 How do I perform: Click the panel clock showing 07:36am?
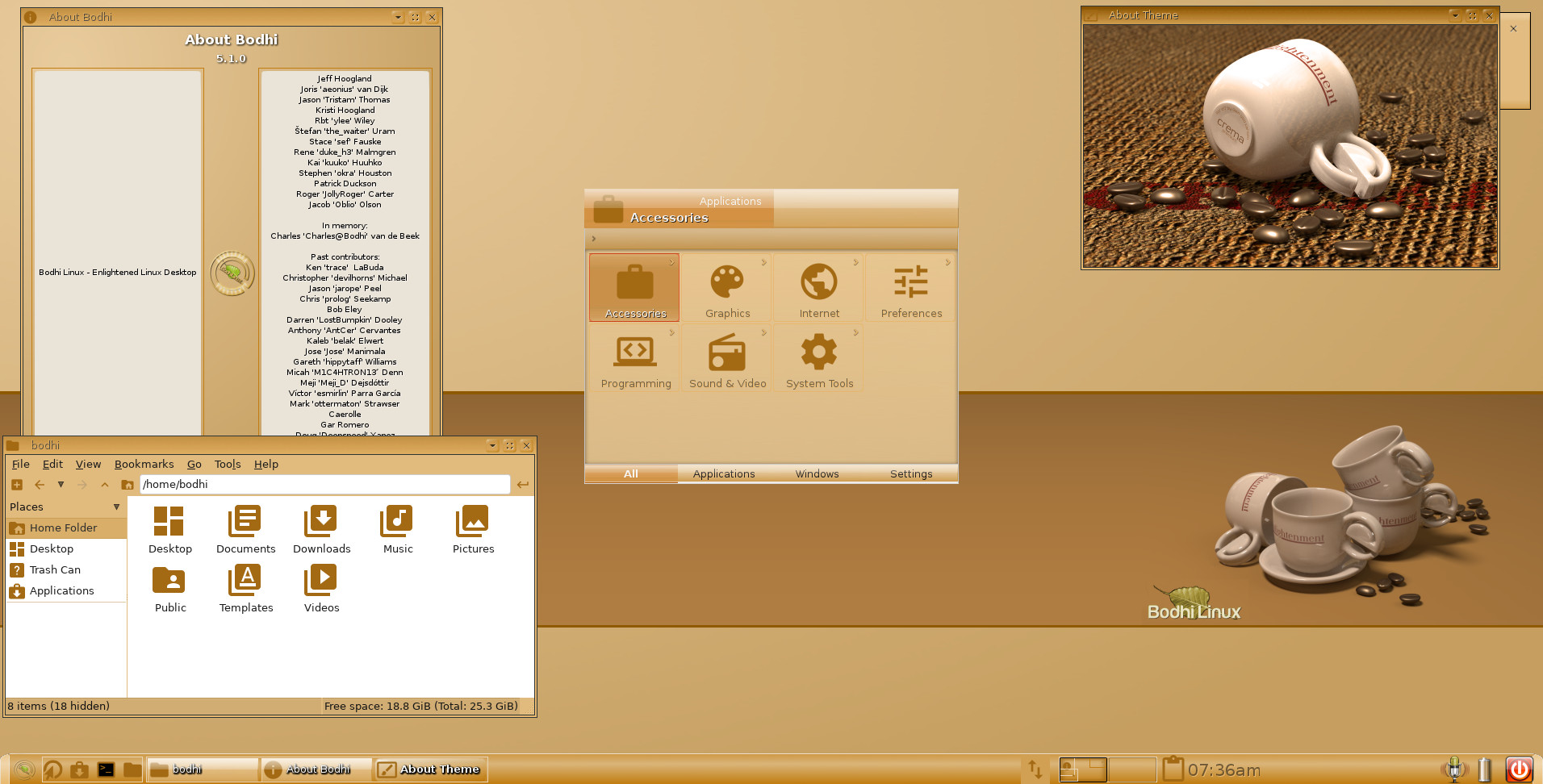[1223, 770]
